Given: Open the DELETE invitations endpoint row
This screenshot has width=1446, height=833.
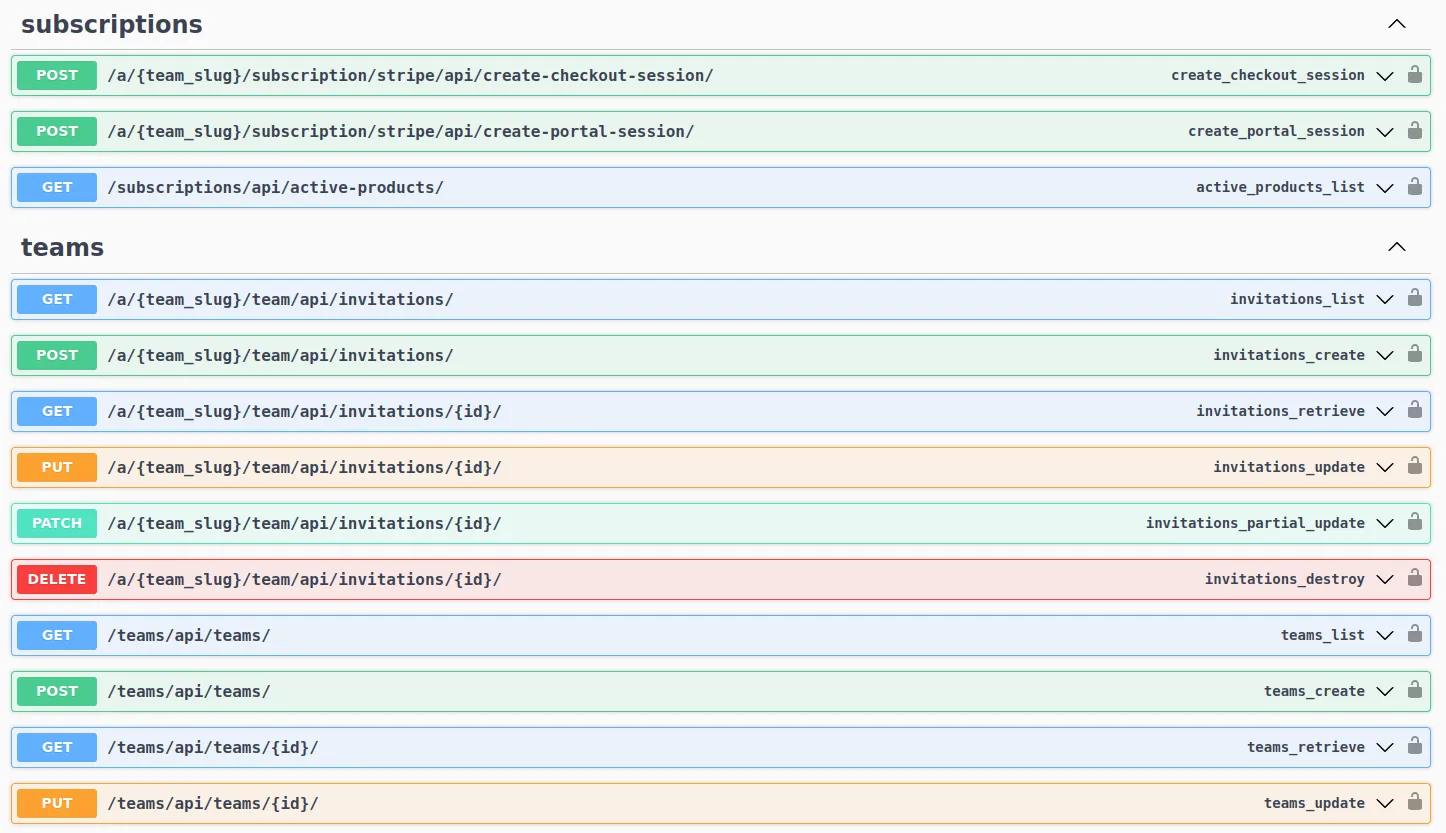Looking at the screenshot, I should pyautogui.click(x=700, y=578).
